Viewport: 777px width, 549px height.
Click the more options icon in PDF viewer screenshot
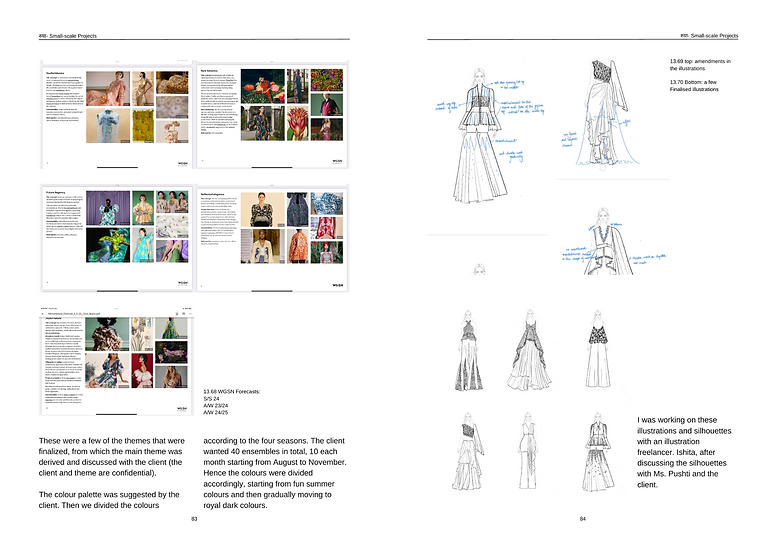coord(190,314)
